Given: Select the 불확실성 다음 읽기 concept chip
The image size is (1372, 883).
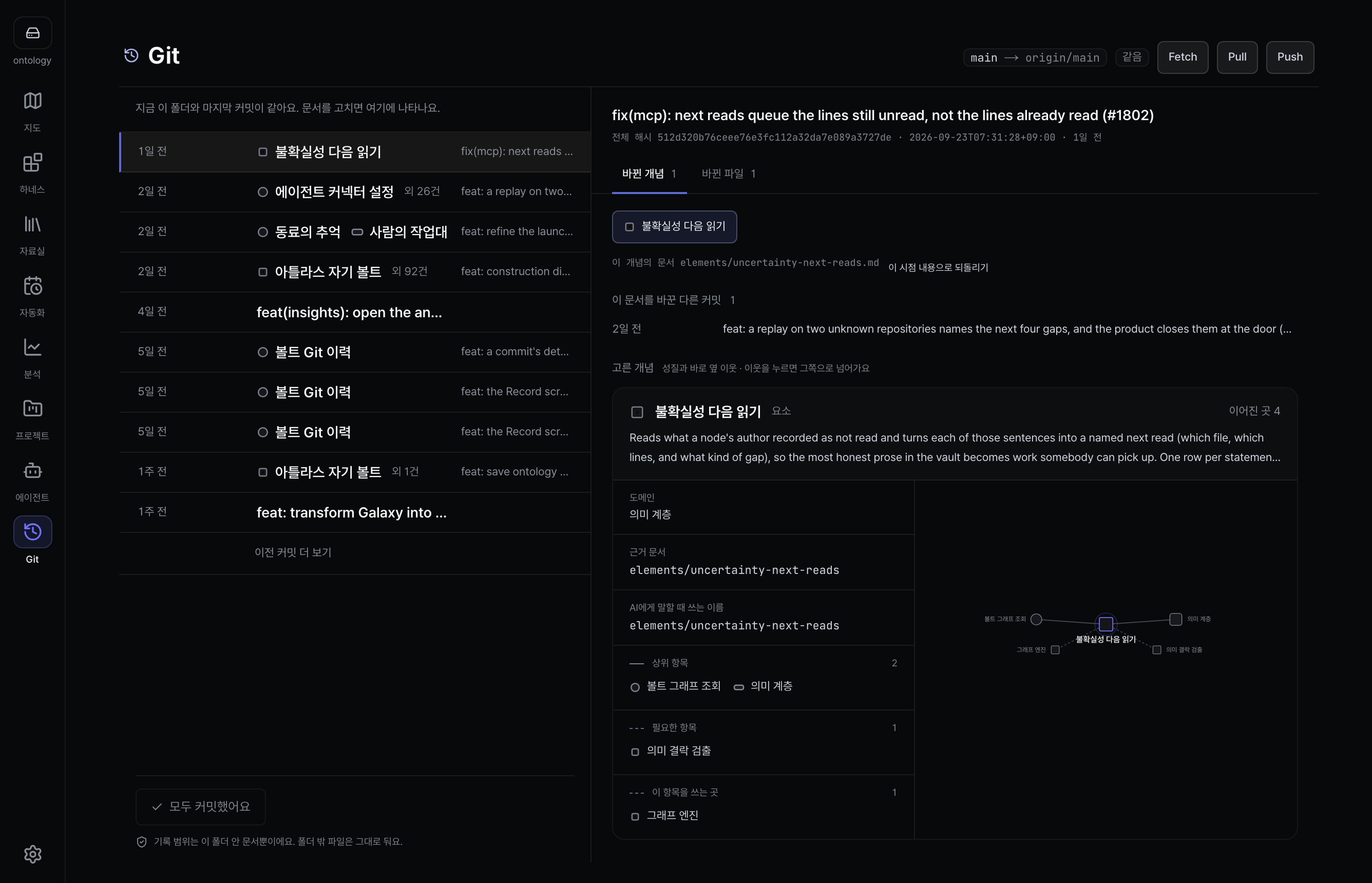Looking at the screenshot, I should pos(674,226).
